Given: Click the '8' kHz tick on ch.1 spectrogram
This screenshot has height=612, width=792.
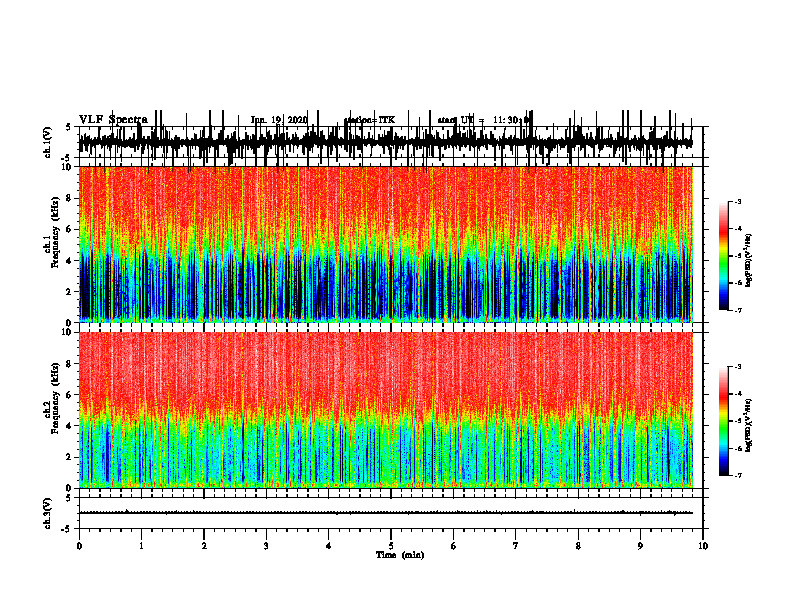Looking at the screenshot, I should (x=69, y=198).
